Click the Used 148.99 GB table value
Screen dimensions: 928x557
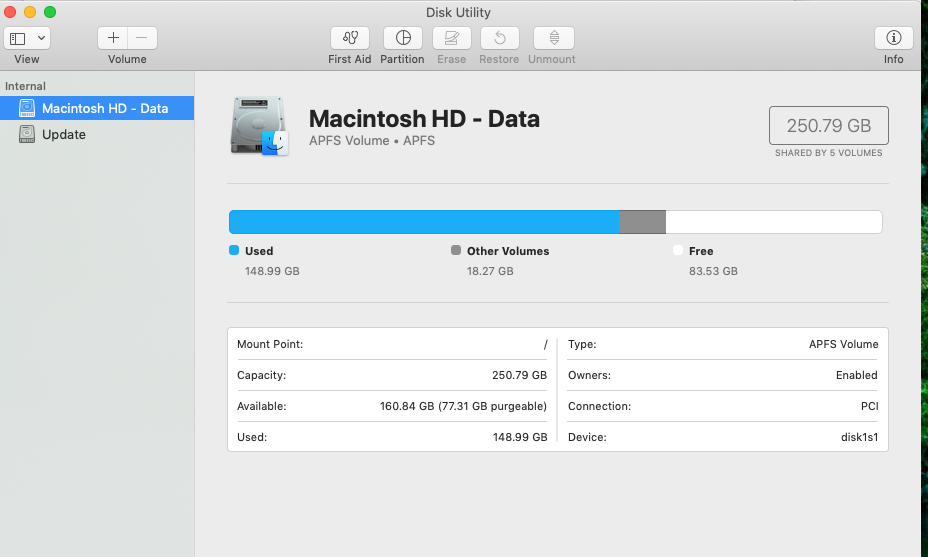coord(520,437)
